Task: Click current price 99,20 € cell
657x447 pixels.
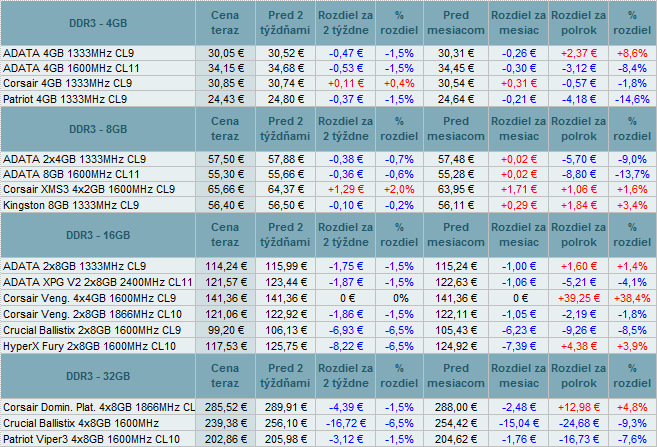Action: click(x=226, y=330)
